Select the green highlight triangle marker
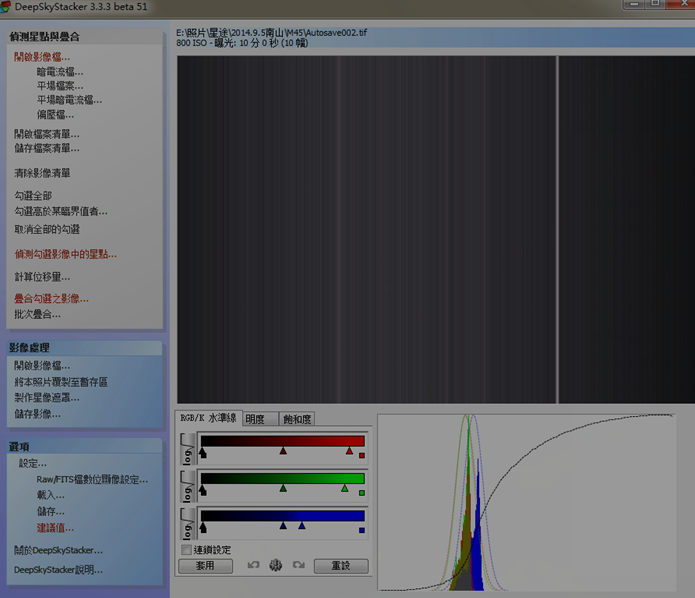The image size is (695, 598). [344, 488]
